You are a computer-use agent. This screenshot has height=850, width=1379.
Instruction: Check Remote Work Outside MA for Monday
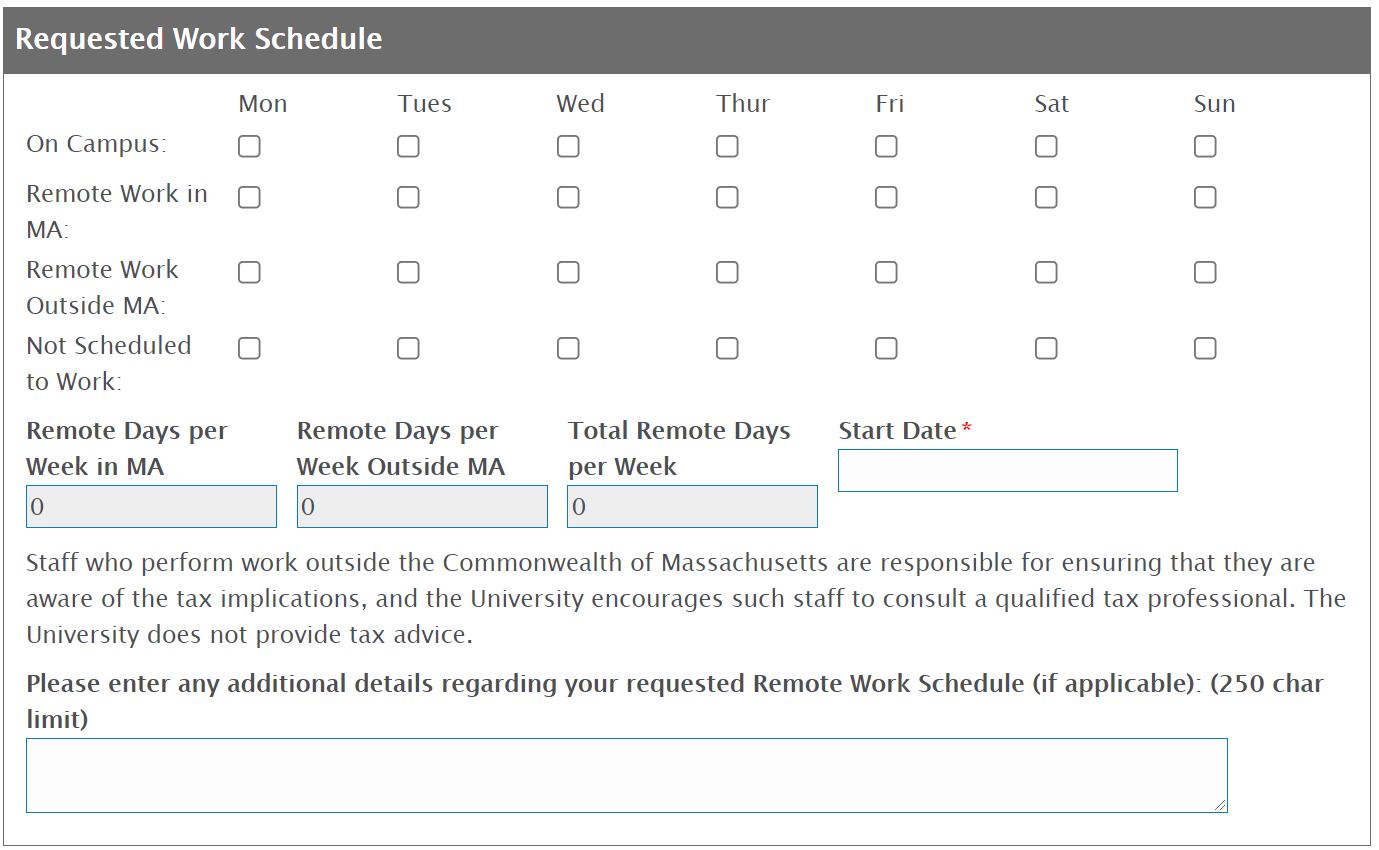tap(249, 273)
